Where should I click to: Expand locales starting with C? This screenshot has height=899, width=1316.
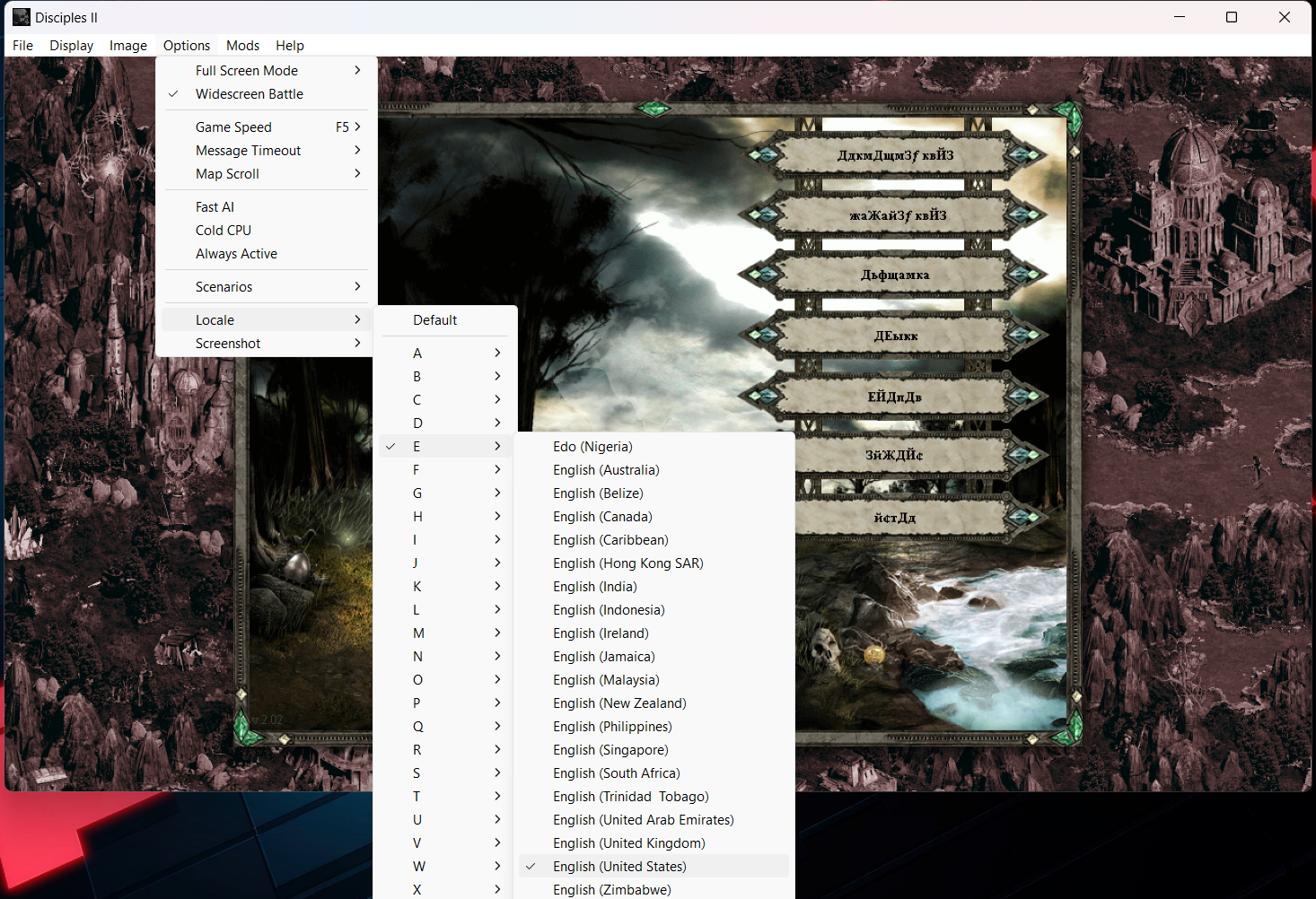[x=445, y=400]
